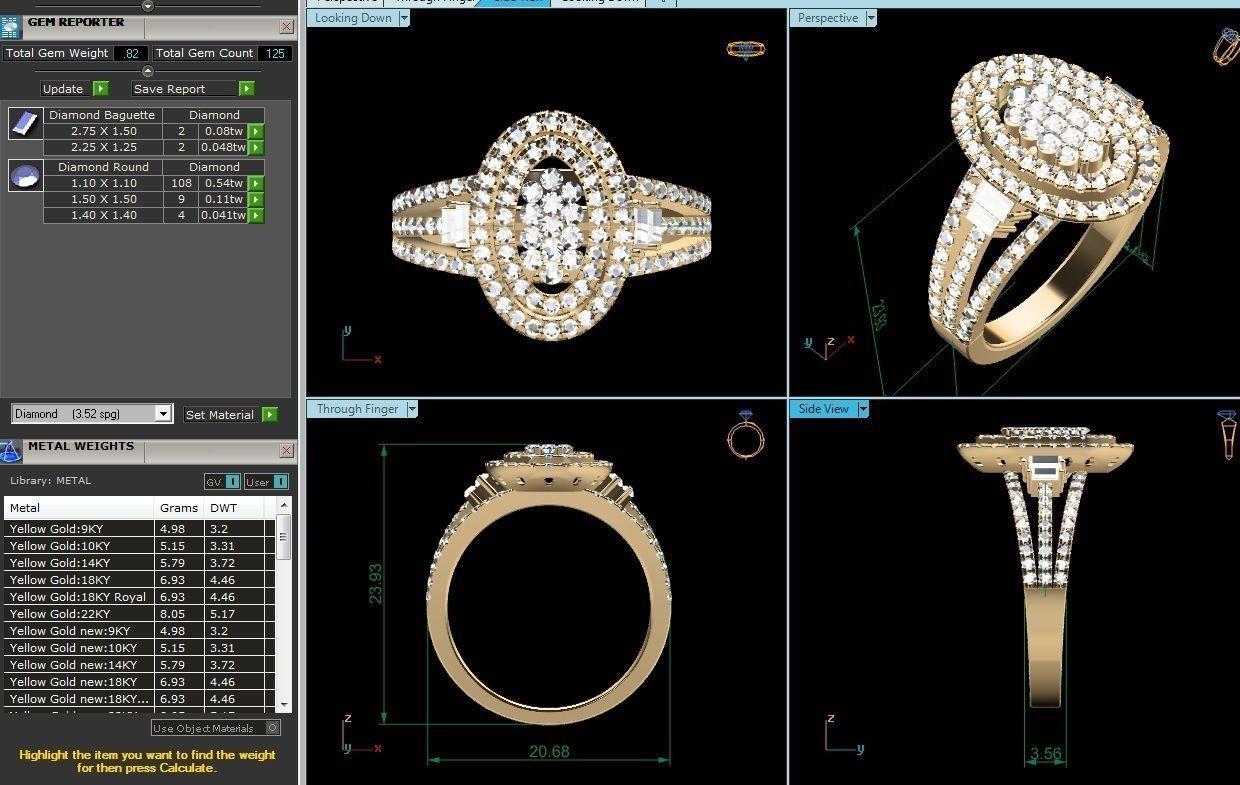Click green arrow for 2.25 X 1.25 baguette row
Image resolution: width=1240 pixels, height=785 pixels.
256,147
